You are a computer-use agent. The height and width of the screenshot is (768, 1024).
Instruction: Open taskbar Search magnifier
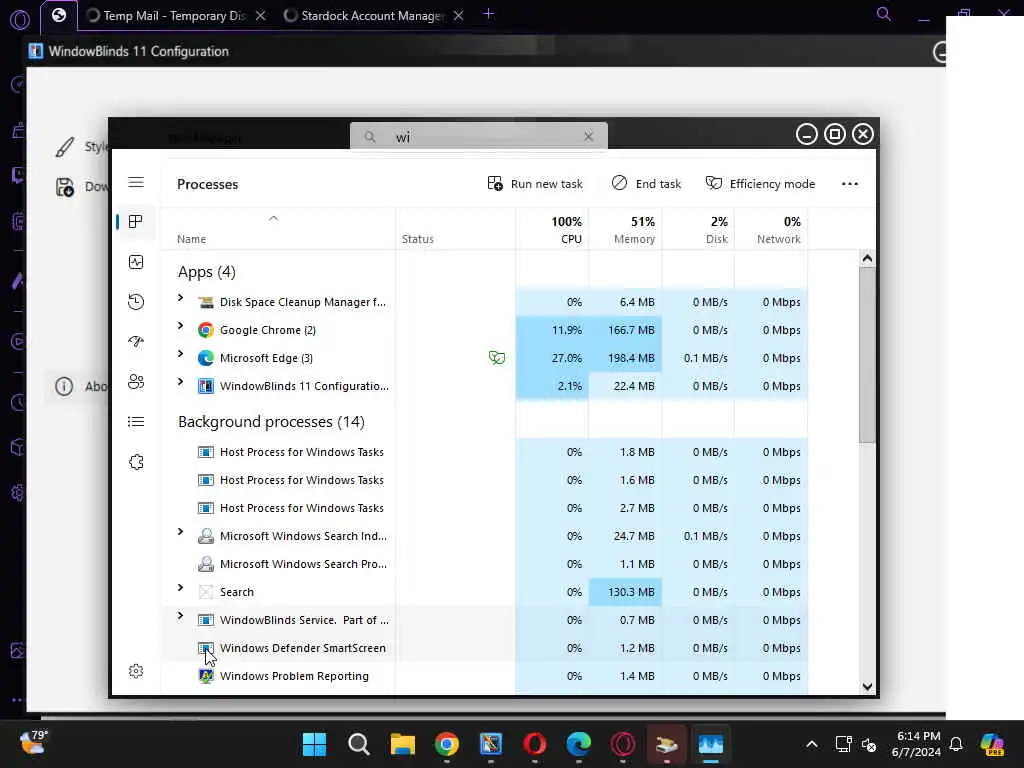(359, 744)
